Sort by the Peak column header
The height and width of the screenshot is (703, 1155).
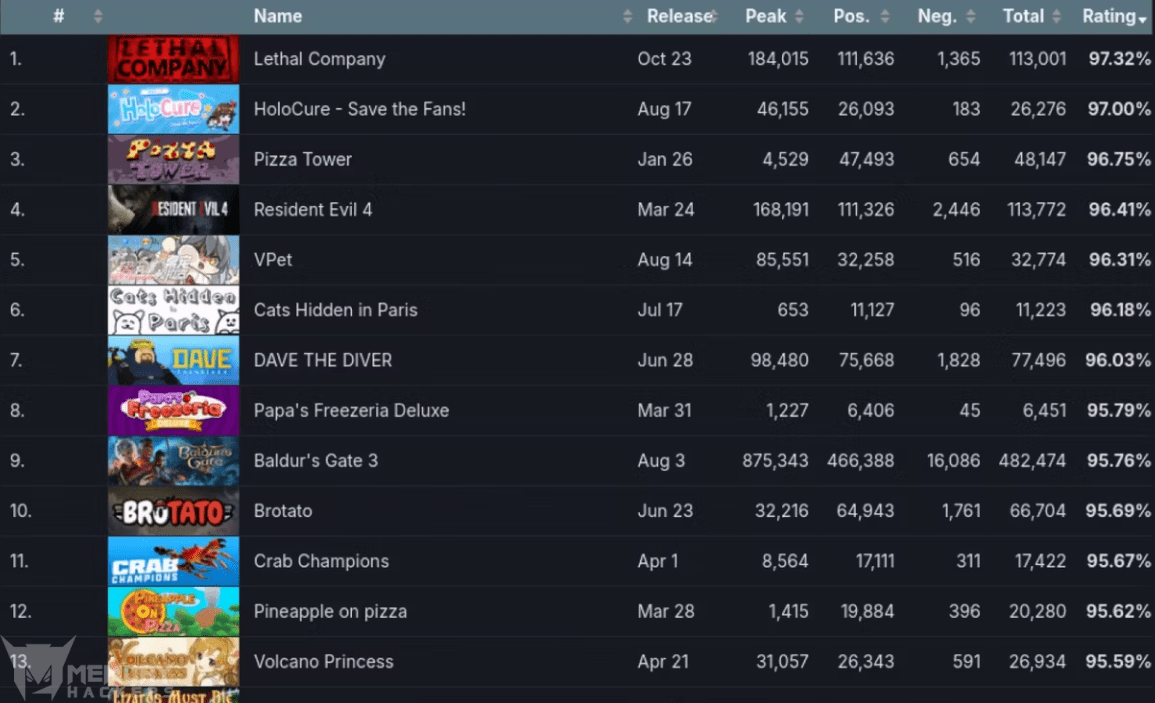(766, 16)
